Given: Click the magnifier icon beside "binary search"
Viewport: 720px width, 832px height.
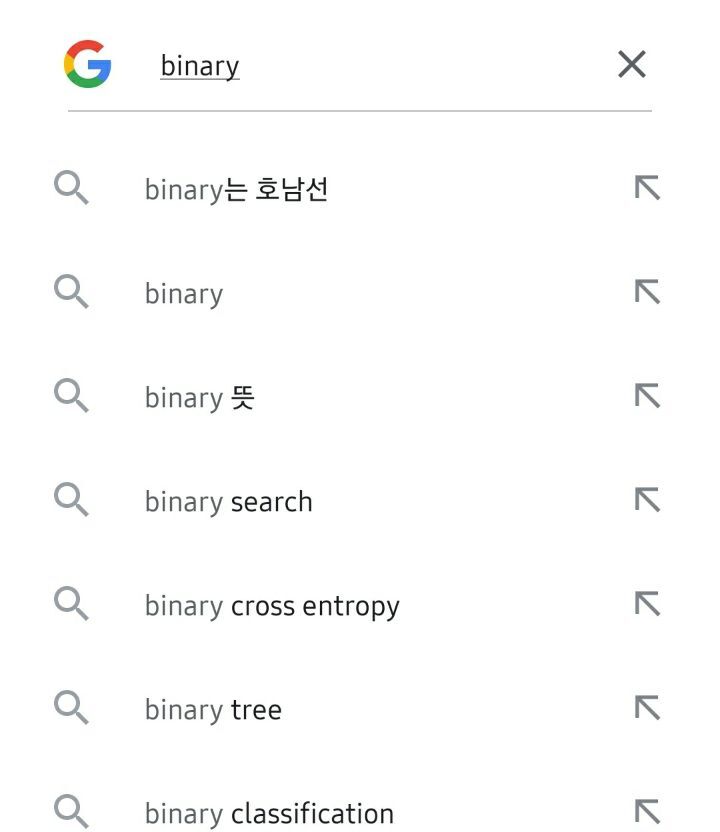Looking at the screenshot, I should click(x=71, y=499).
